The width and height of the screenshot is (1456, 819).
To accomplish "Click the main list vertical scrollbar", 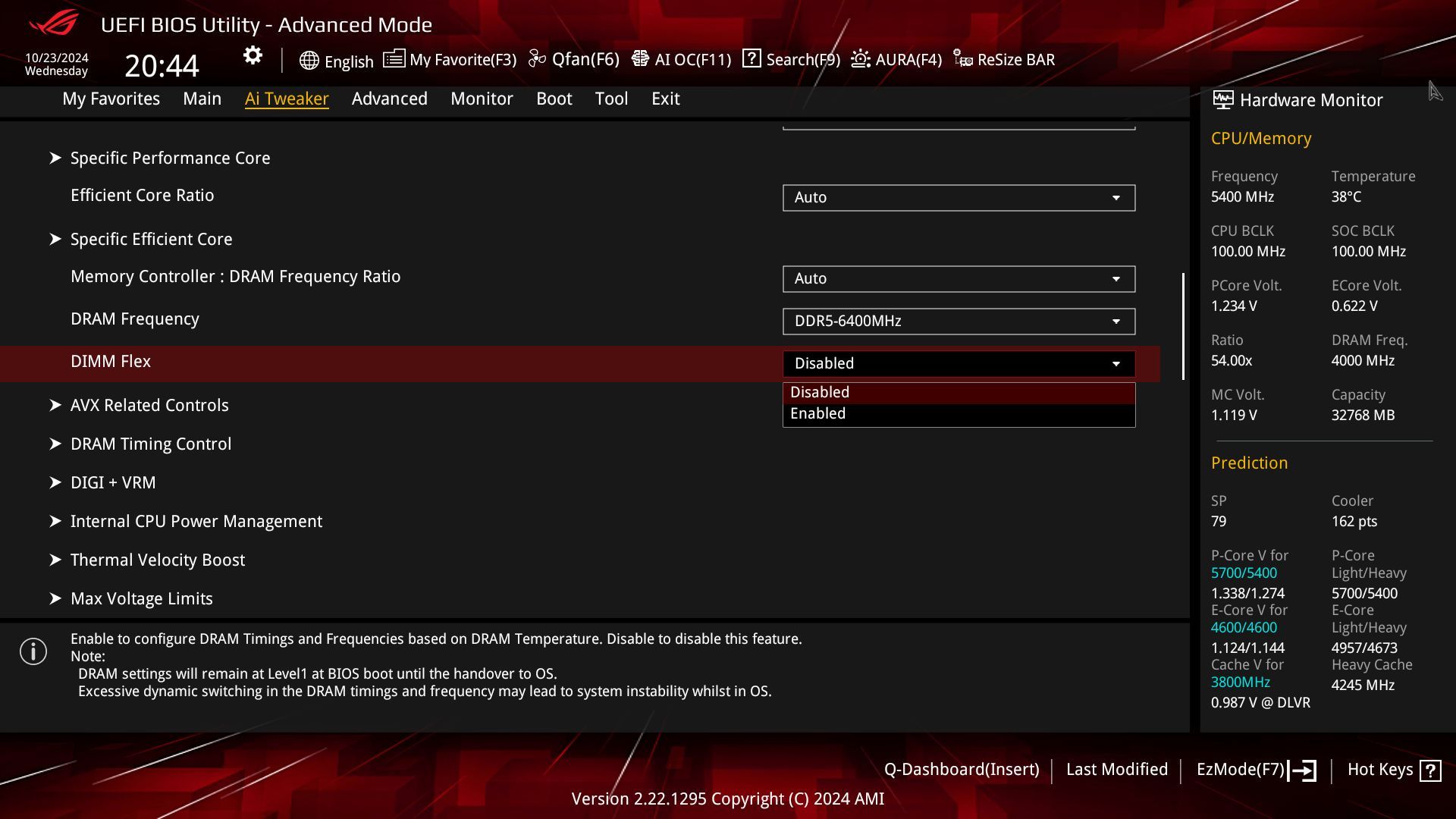I will (x=1183, y=326).
